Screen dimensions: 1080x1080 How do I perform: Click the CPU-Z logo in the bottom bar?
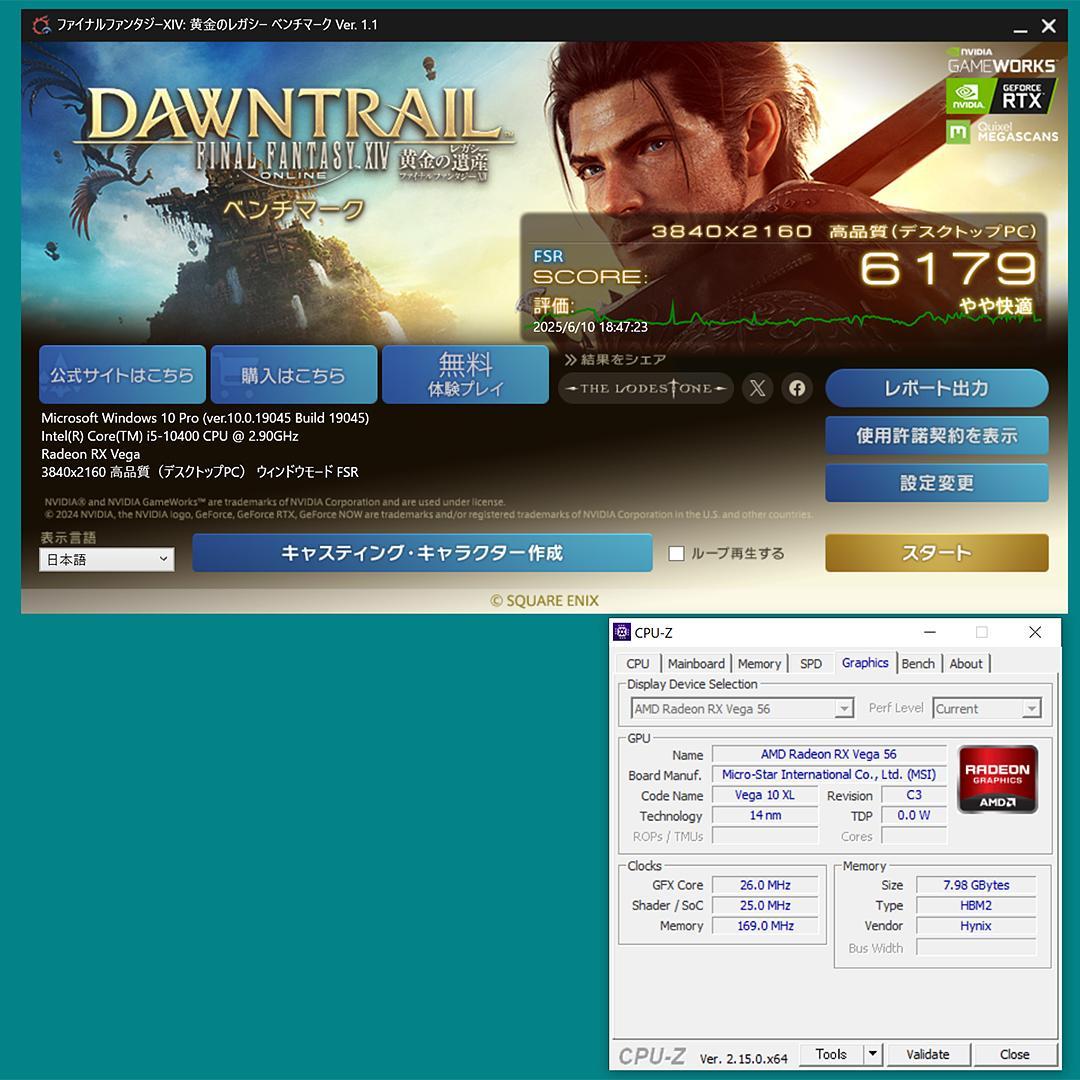(x=655, y=1053)
